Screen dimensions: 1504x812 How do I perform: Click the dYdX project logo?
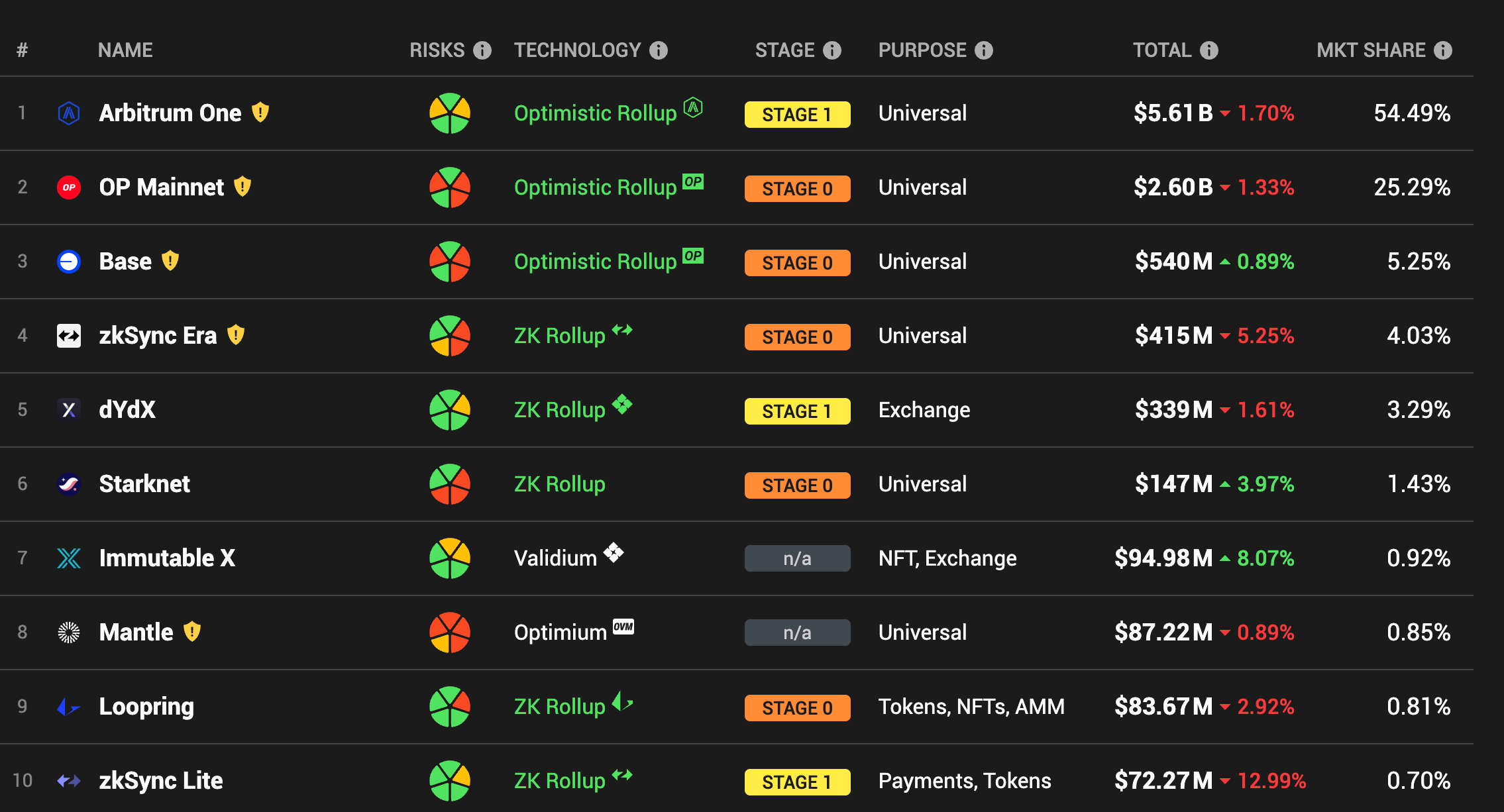[69, 410]
